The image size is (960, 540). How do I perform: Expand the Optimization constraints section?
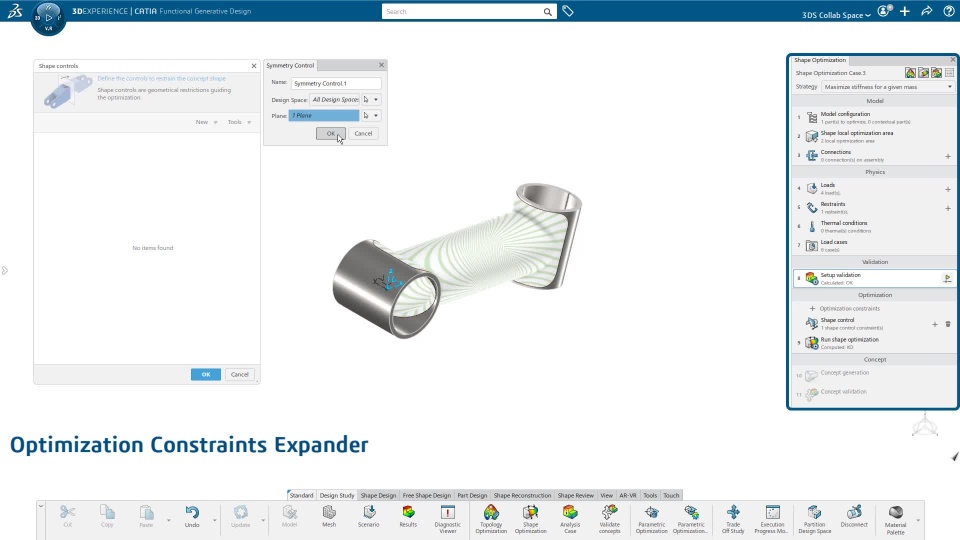845,309
